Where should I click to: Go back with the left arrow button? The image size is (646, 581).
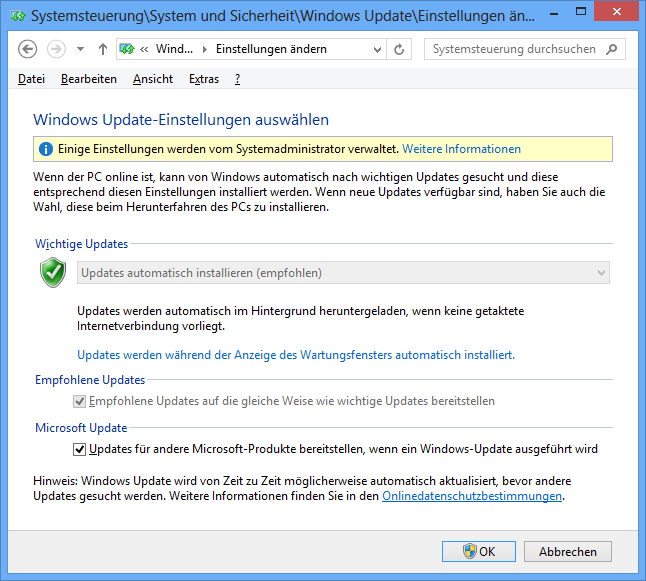tap(28, 49)
